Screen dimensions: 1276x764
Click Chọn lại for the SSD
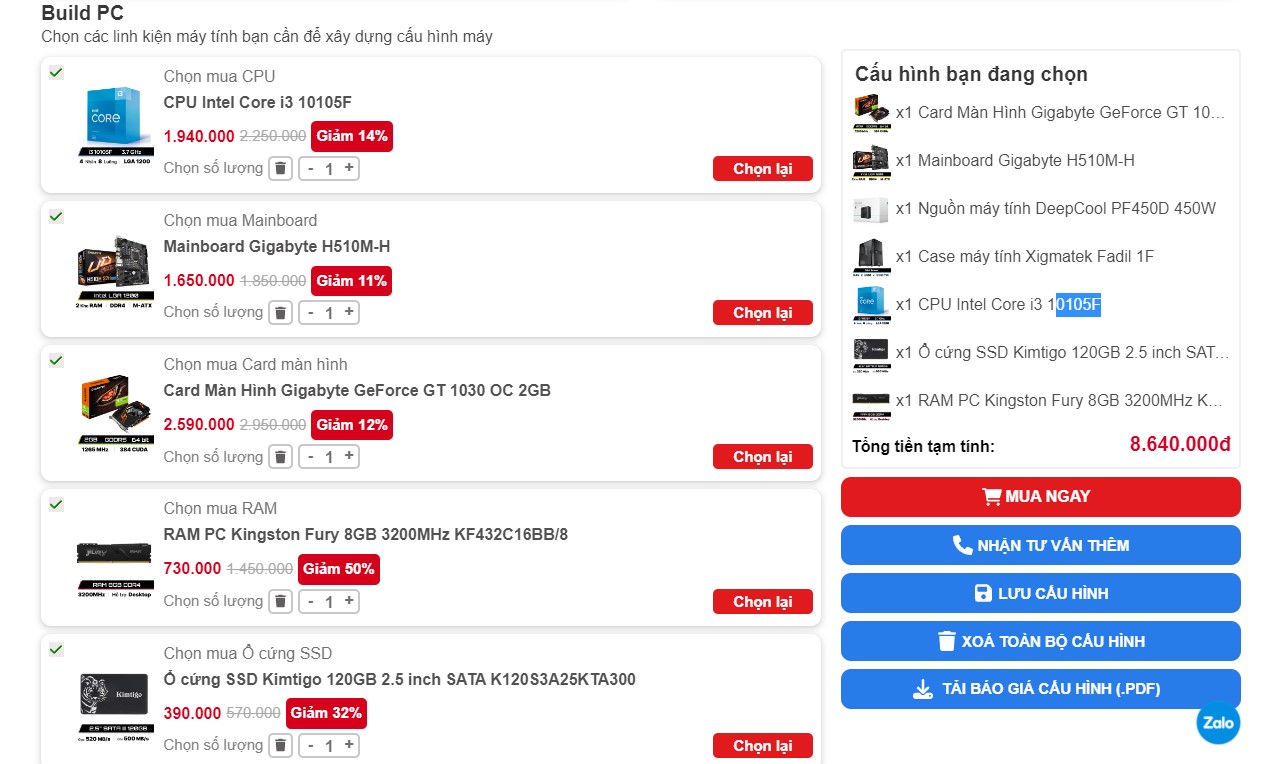point(762,746)
